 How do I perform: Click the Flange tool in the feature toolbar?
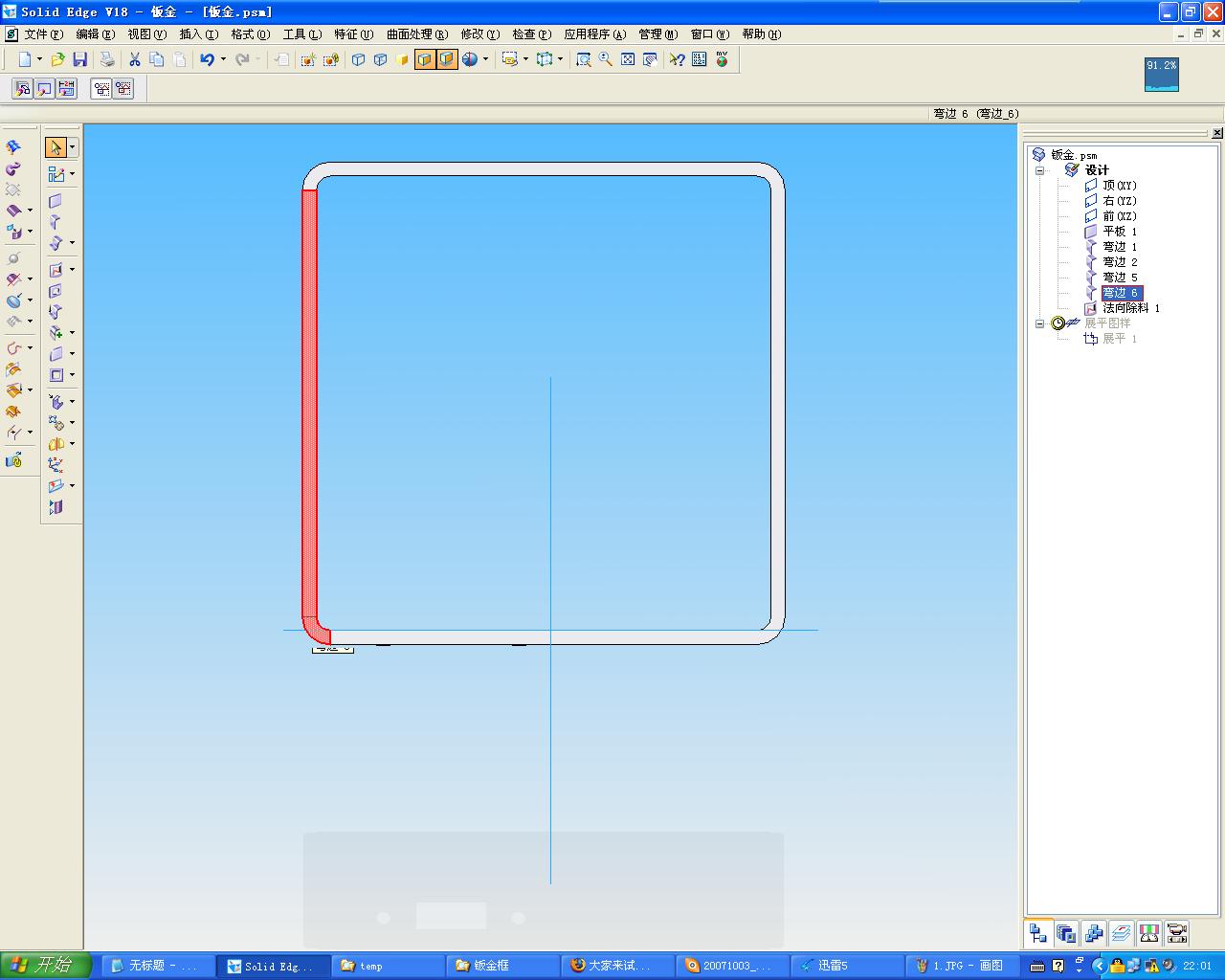(56, 222)
